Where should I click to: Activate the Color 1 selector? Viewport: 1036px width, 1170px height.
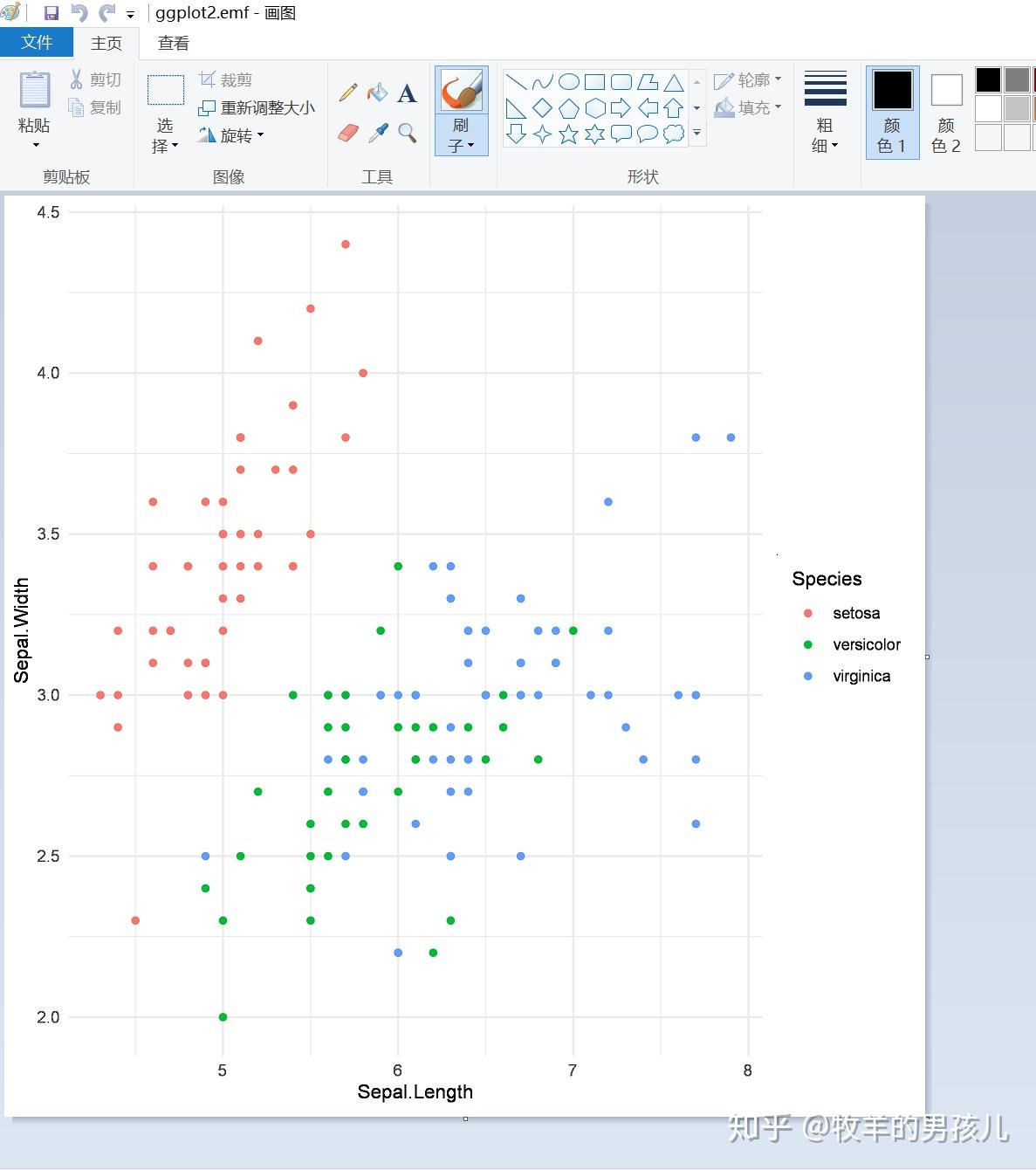point(892,113)
